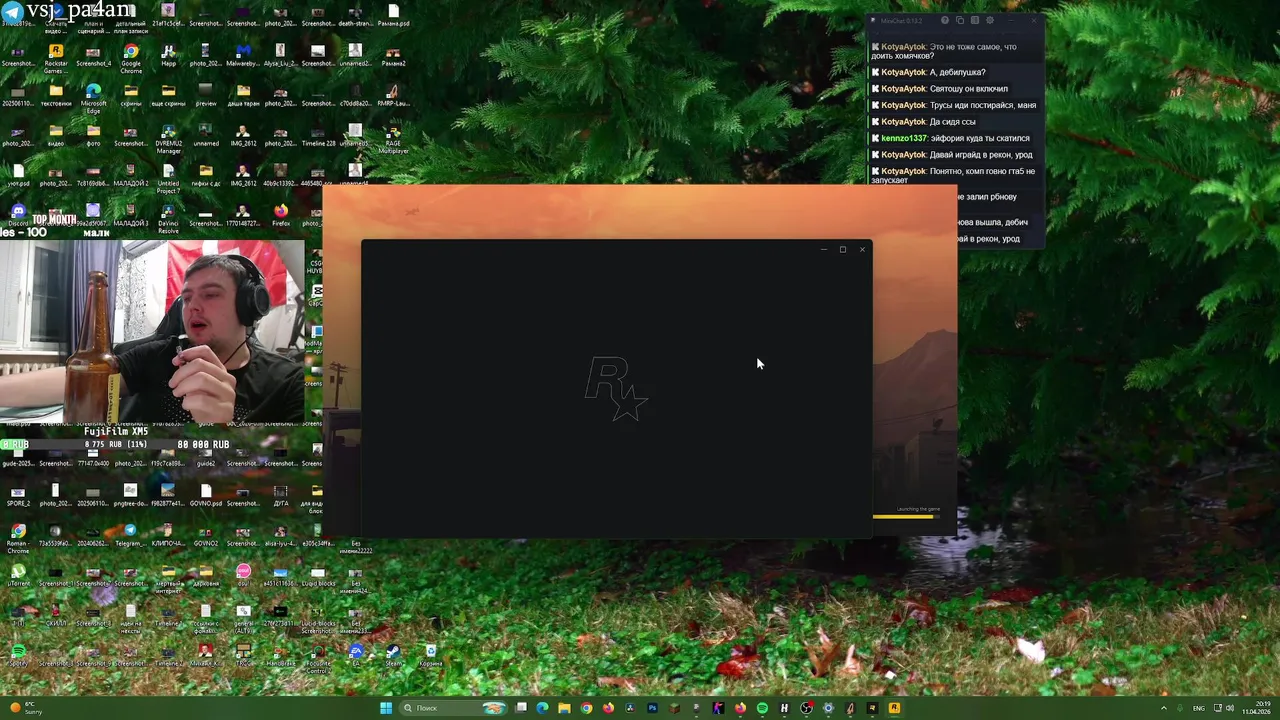The width and height of the screenshot is (1280, 720).
Task: Open Google Chrome desktop shortcut
Action: click(x=131, y=58)
